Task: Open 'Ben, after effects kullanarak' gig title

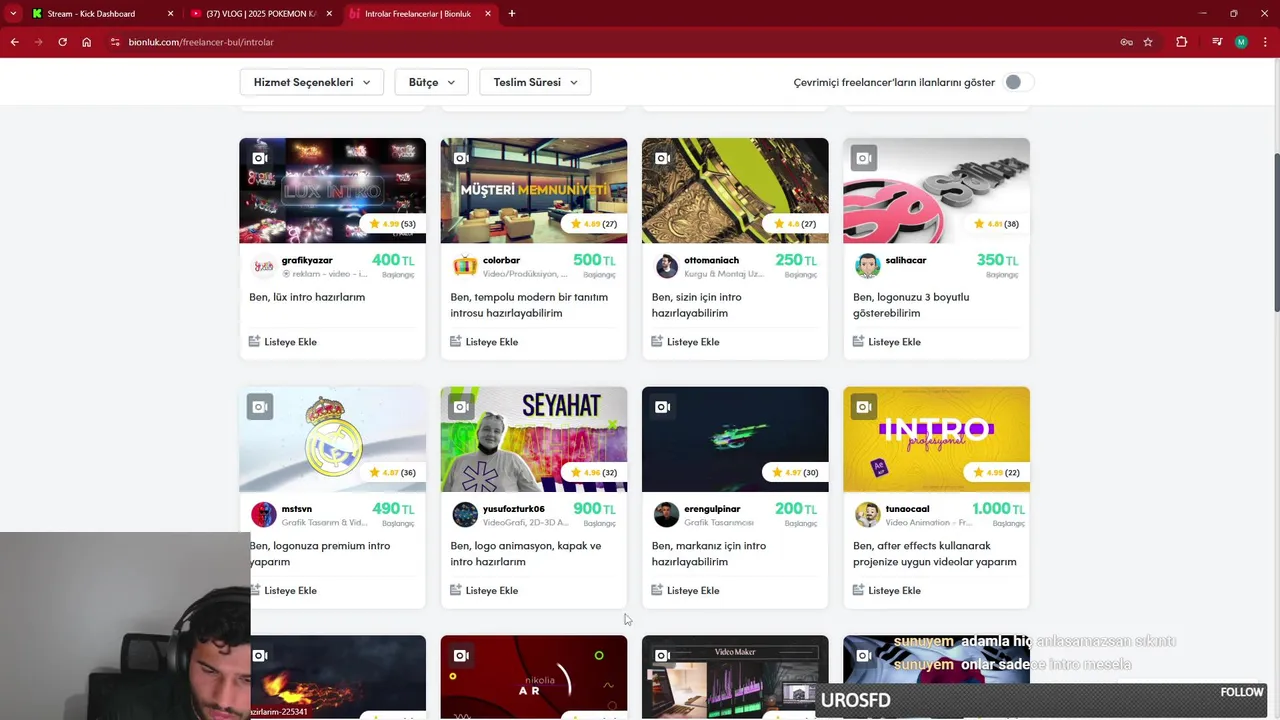Action: point(934,554)
